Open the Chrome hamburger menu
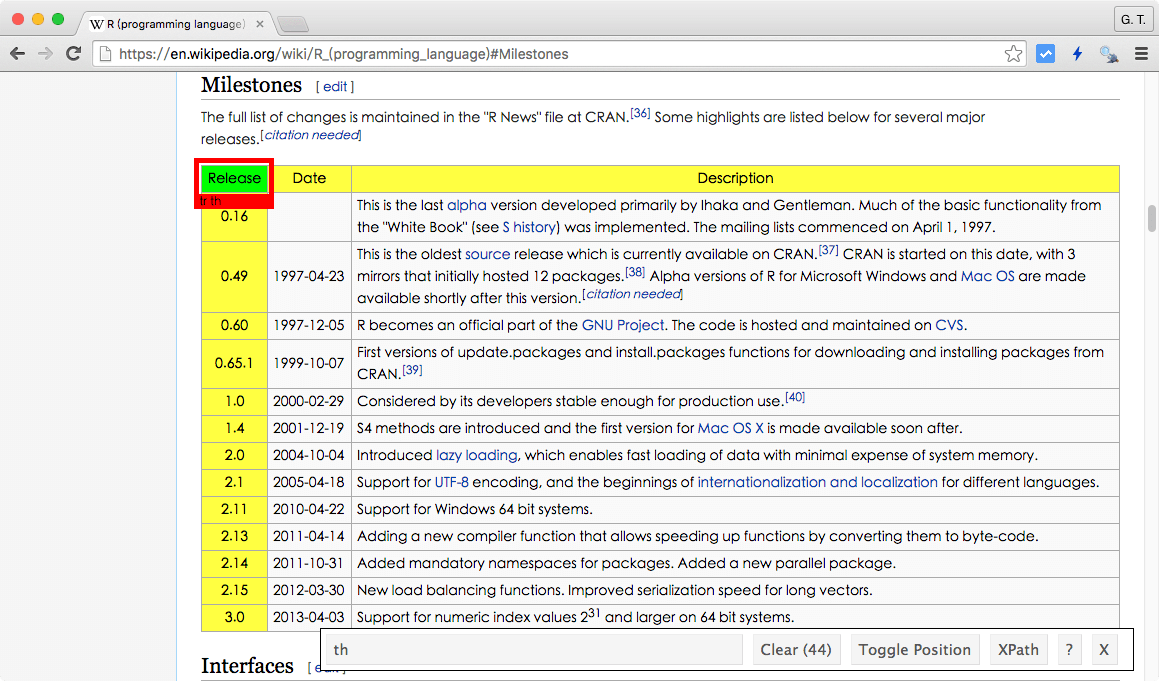The height and width of the screenshot is (681, 1159). click(x=1140, y=54)
